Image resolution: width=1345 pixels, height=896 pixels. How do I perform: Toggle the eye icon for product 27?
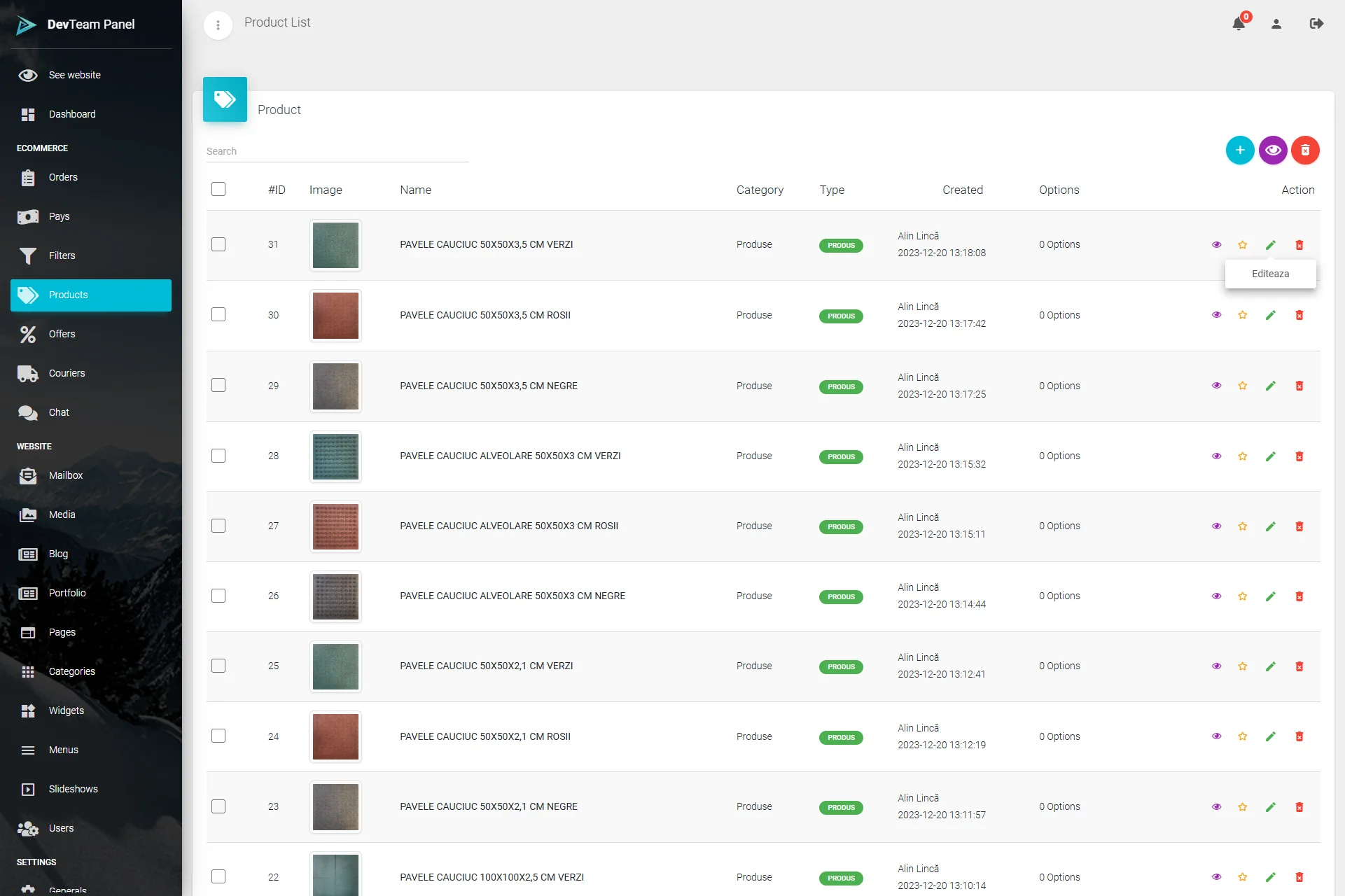point(1217,526)
